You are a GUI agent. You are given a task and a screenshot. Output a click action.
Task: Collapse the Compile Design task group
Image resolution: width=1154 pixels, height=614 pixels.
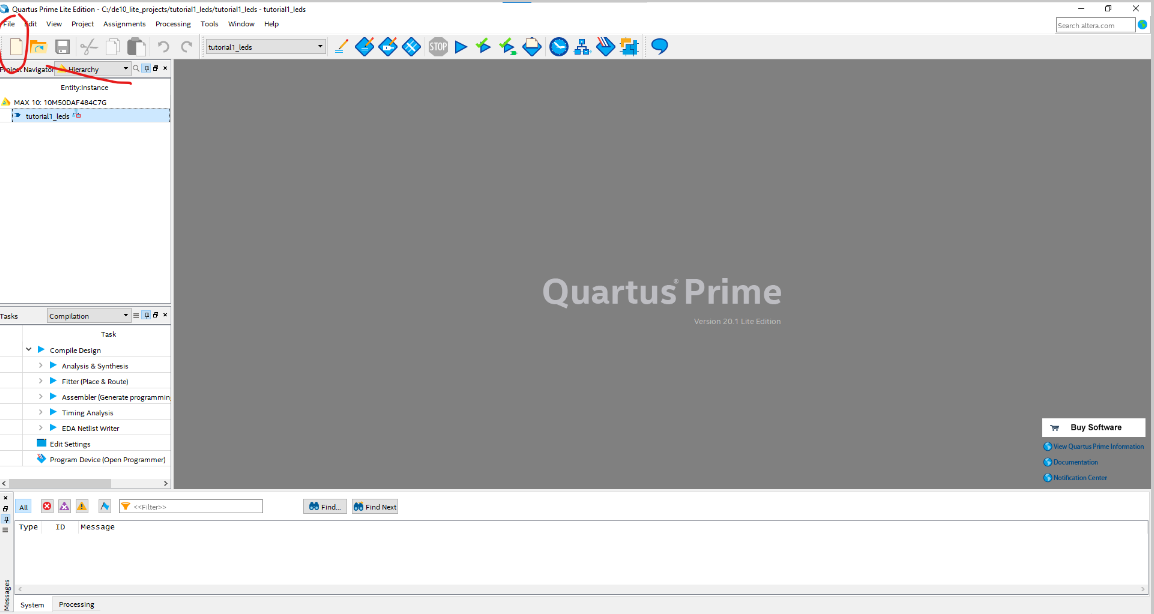(x=29, y=350)
